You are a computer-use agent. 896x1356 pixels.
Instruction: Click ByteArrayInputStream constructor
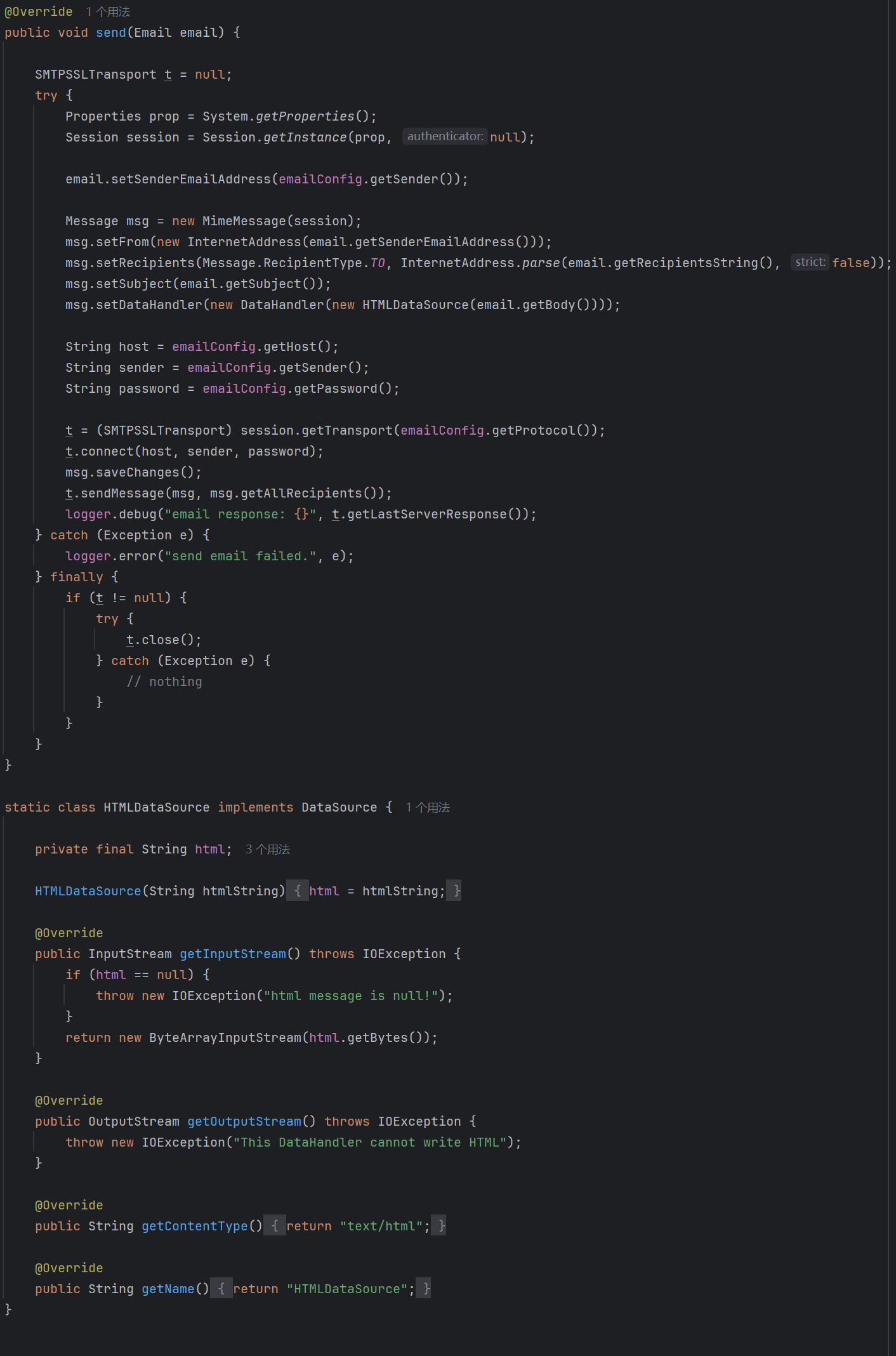(x=225, y=1037)
